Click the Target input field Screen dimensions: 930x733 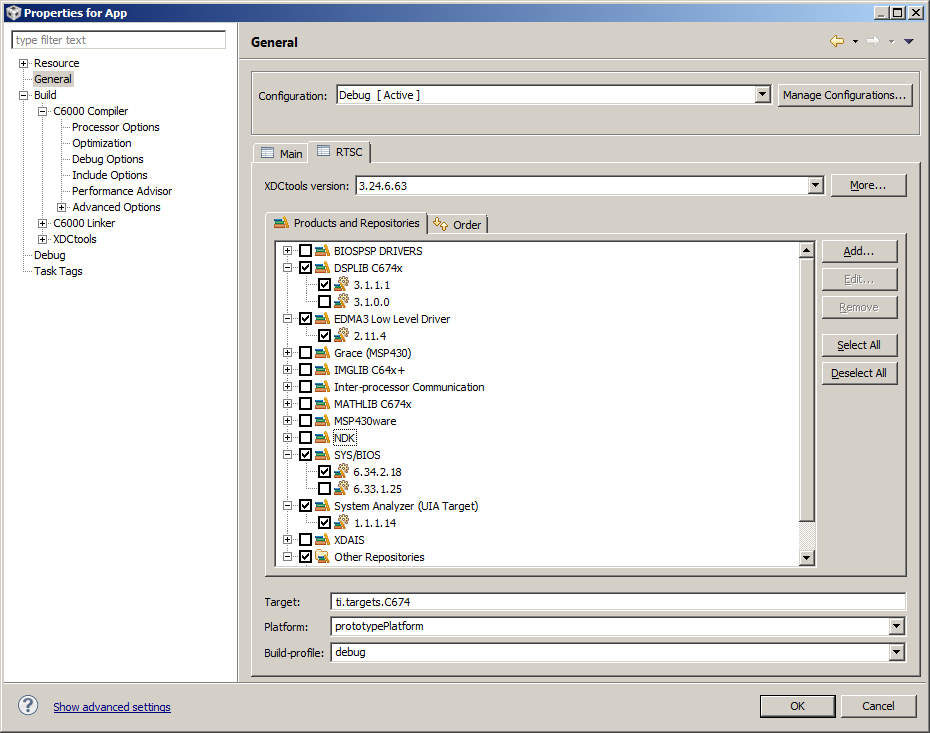(617, 601)
